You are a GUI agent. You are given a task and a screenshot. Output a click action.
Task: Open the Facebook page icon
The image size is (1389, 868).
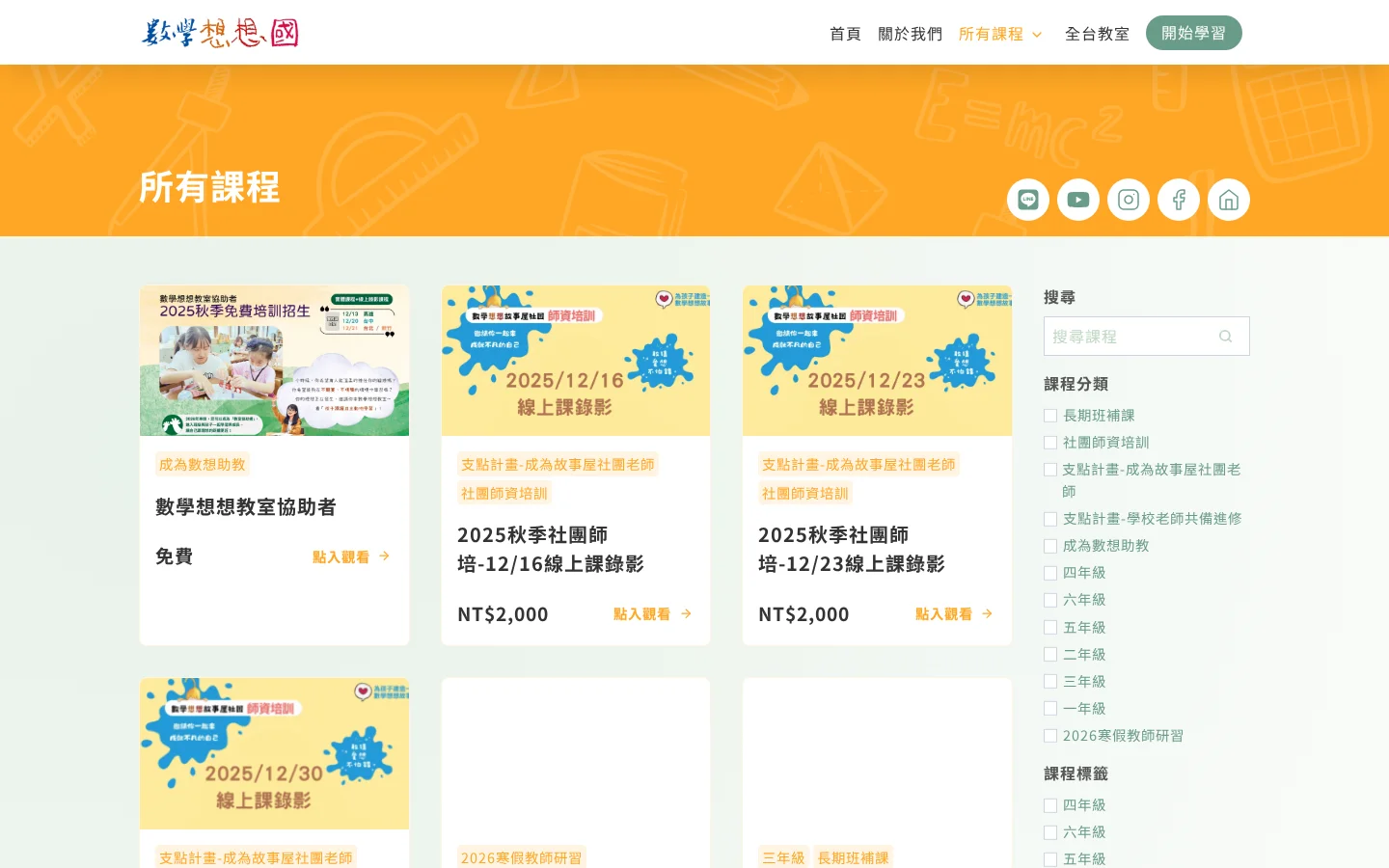pyautogui.click(x=1179, y=200)
